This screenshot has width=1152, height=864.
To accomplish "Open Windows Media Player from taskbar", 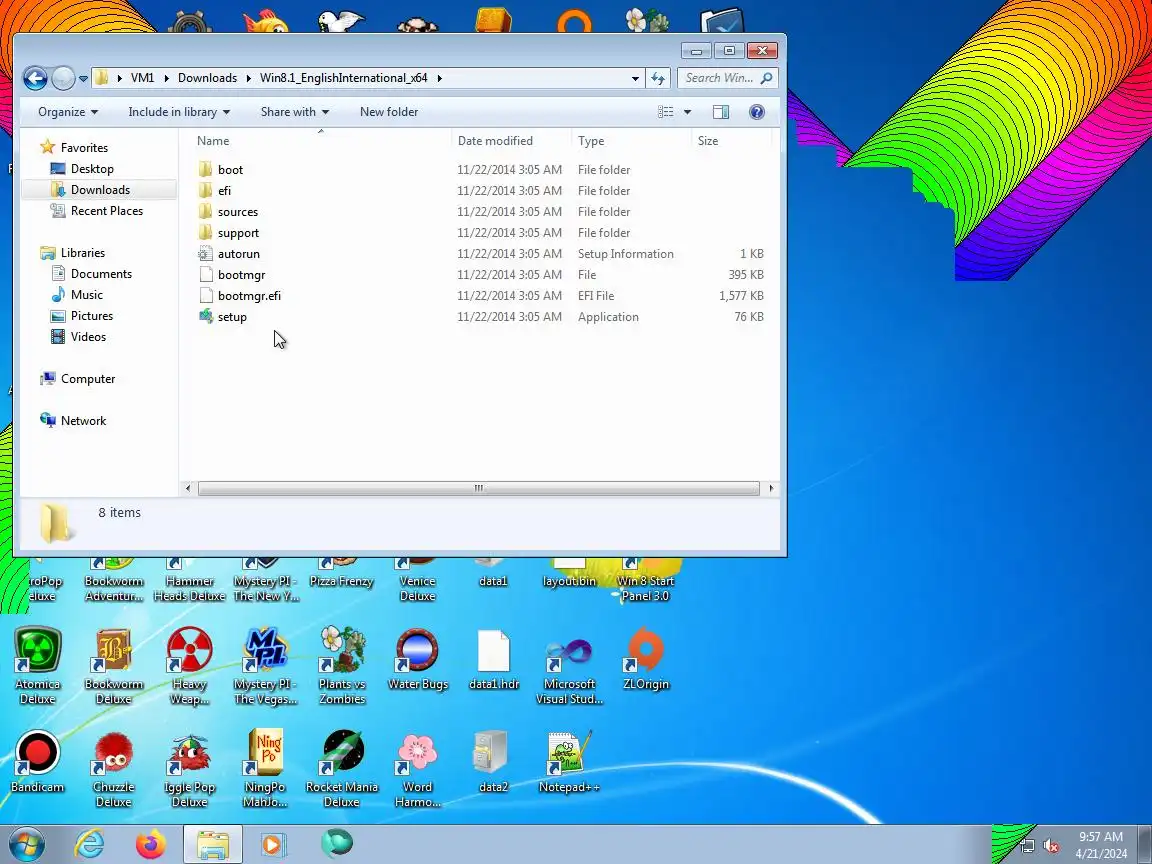I will click(272, 844).
